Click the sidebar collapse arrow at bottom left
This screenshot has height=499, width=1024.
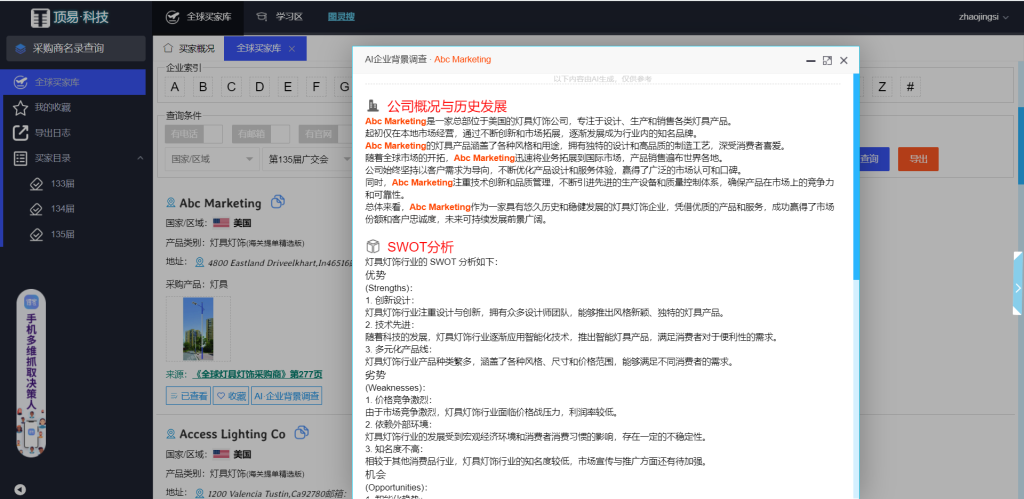(20, 489)
